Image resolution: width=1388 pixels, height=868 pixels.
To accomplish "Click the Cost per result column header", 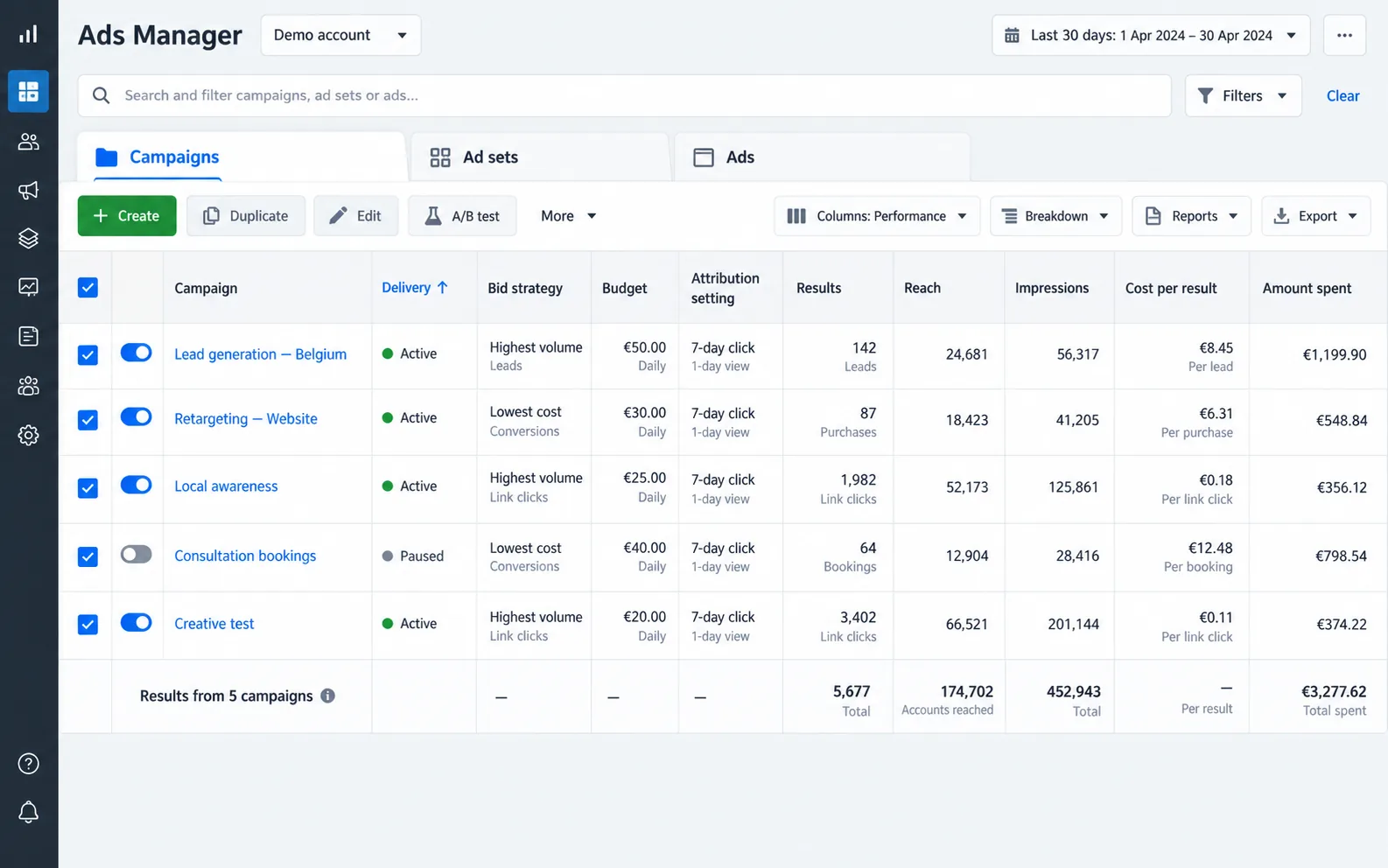I will 1171,288.
